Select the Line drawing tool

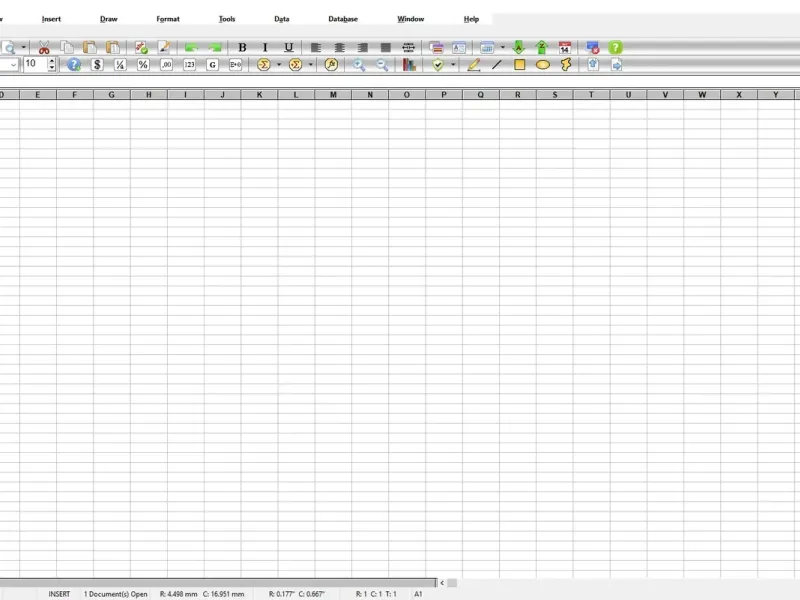coord(496,65)
